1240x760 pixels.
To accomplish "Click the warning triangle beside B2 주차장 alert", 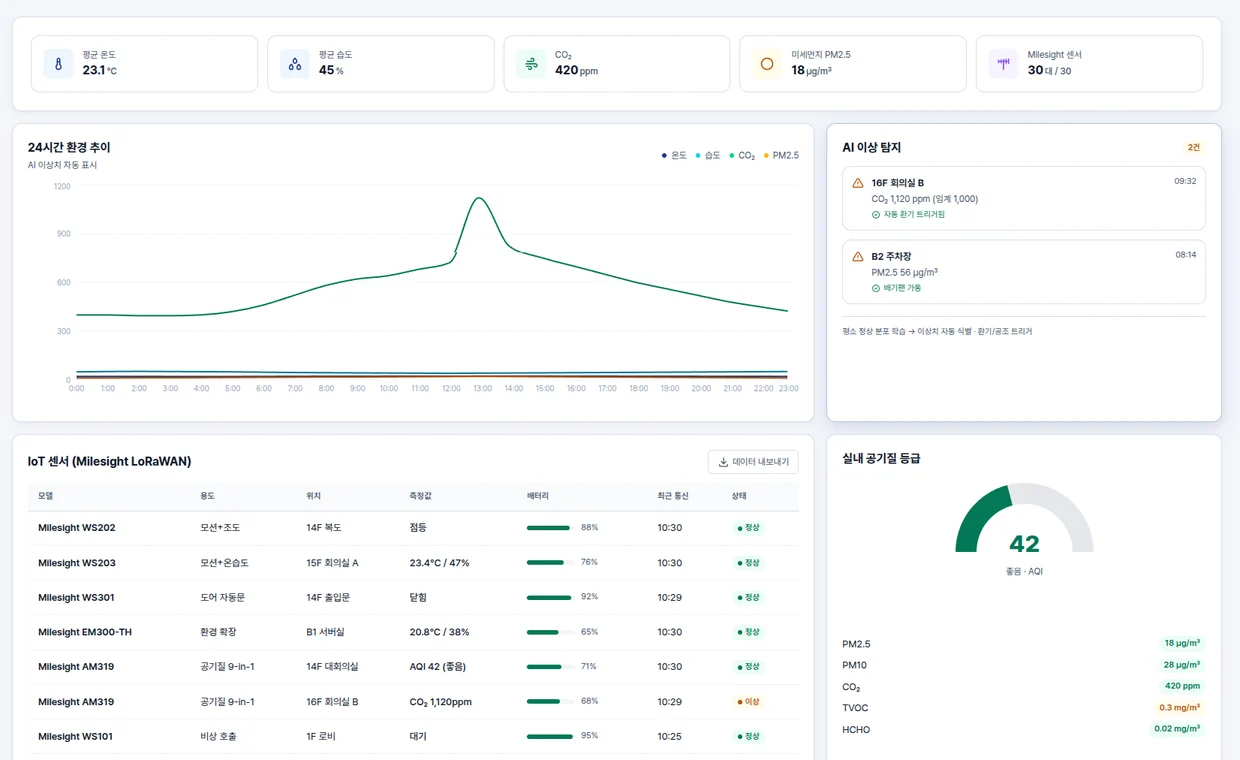I will click(x=858, y=257).
